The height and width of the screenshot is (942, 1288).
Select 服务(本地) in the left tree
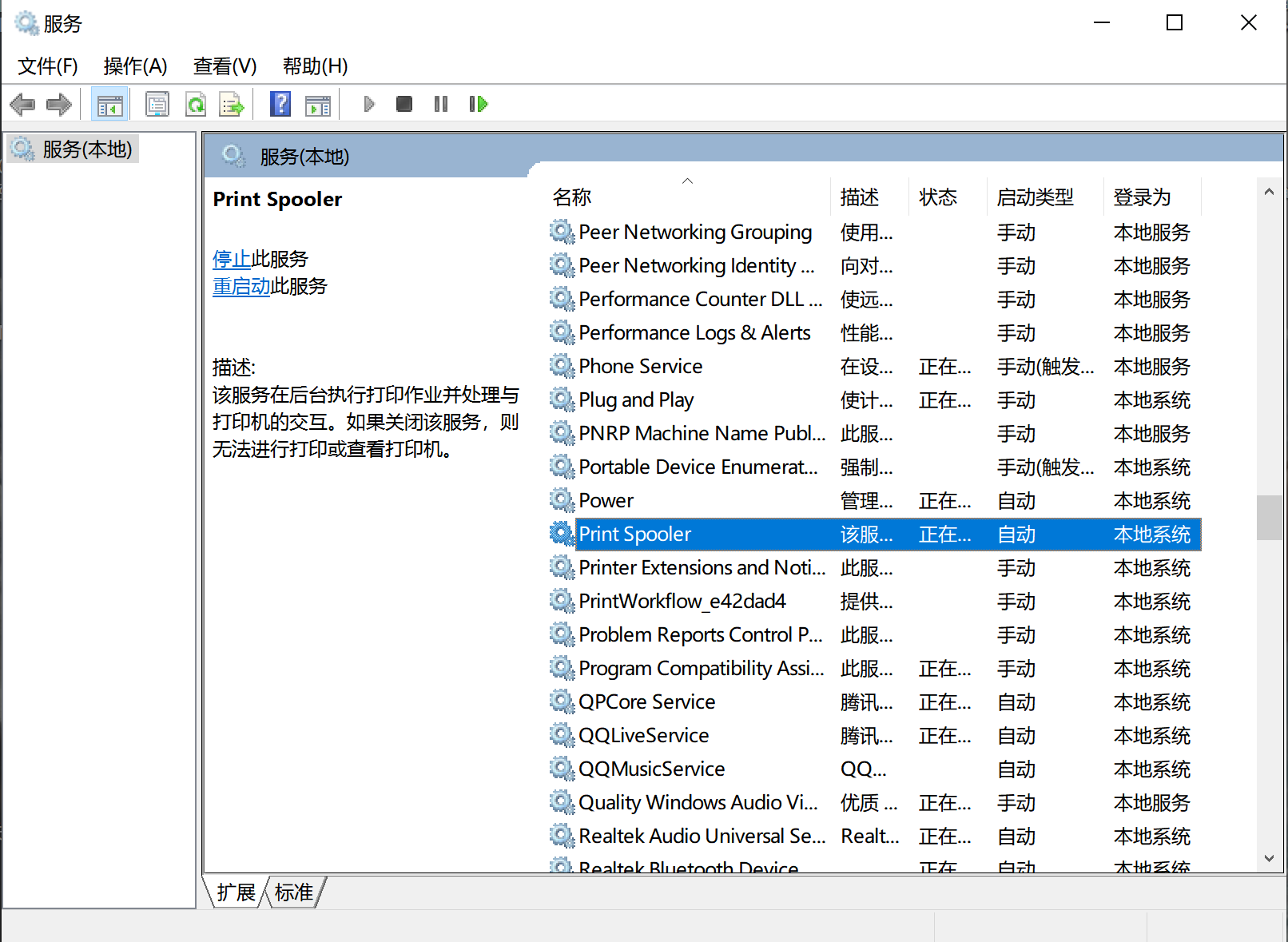coord(86,149)
